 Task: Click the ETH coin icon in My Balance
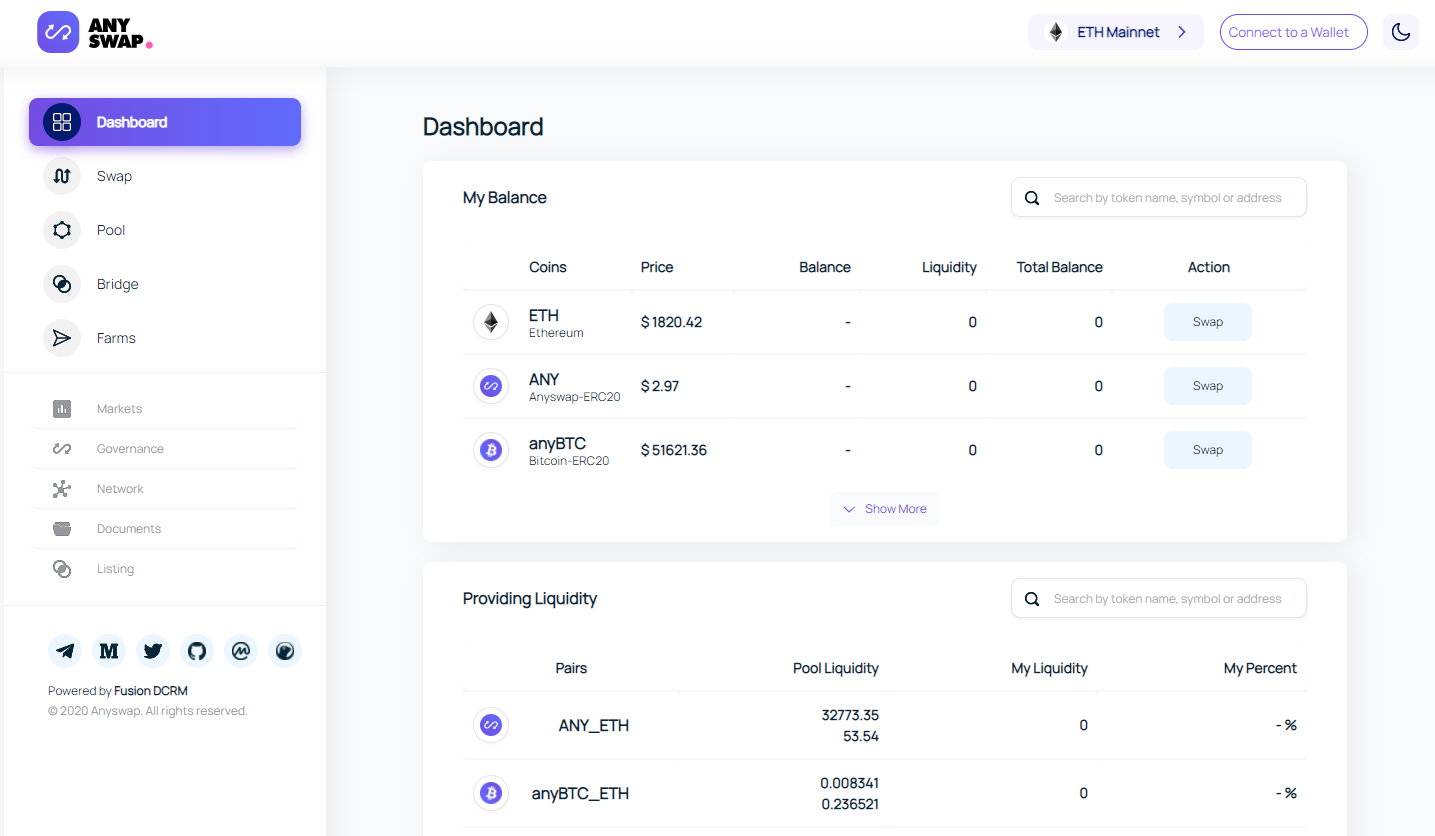[491, 322]
